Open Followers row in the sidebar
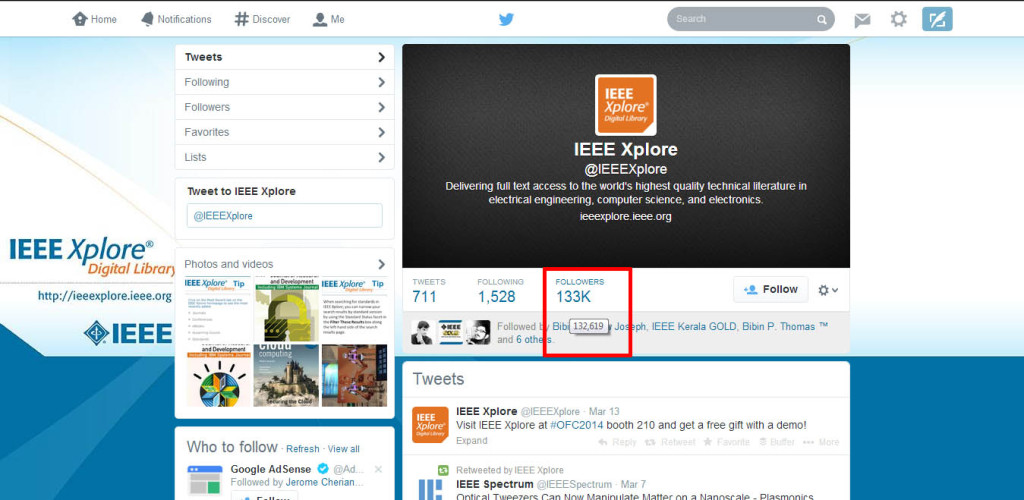The image size is (1024, 500). tap(285, 107)
